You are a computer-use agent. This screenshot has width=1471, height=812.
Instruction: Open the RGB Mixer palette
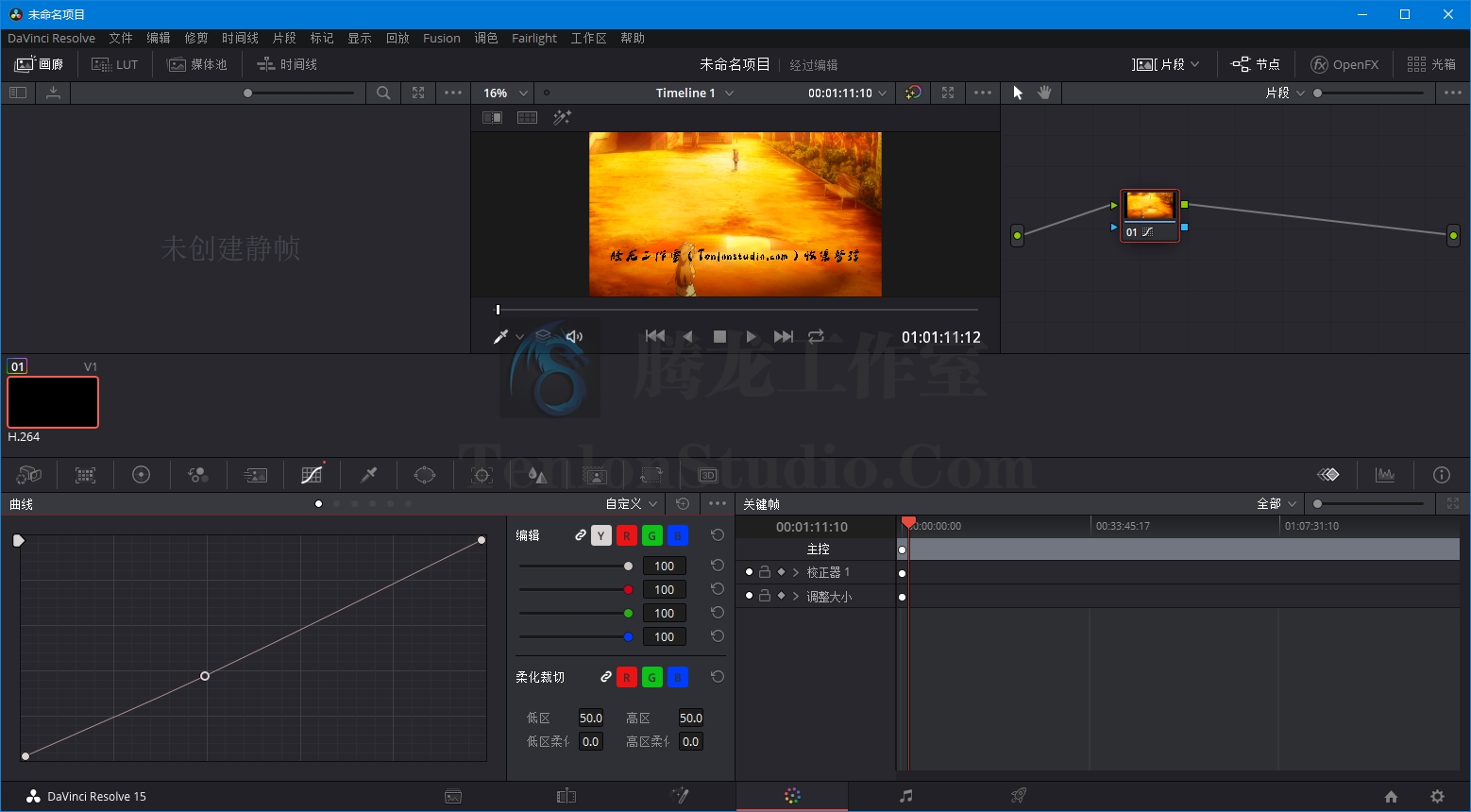[x=198, y=475]
